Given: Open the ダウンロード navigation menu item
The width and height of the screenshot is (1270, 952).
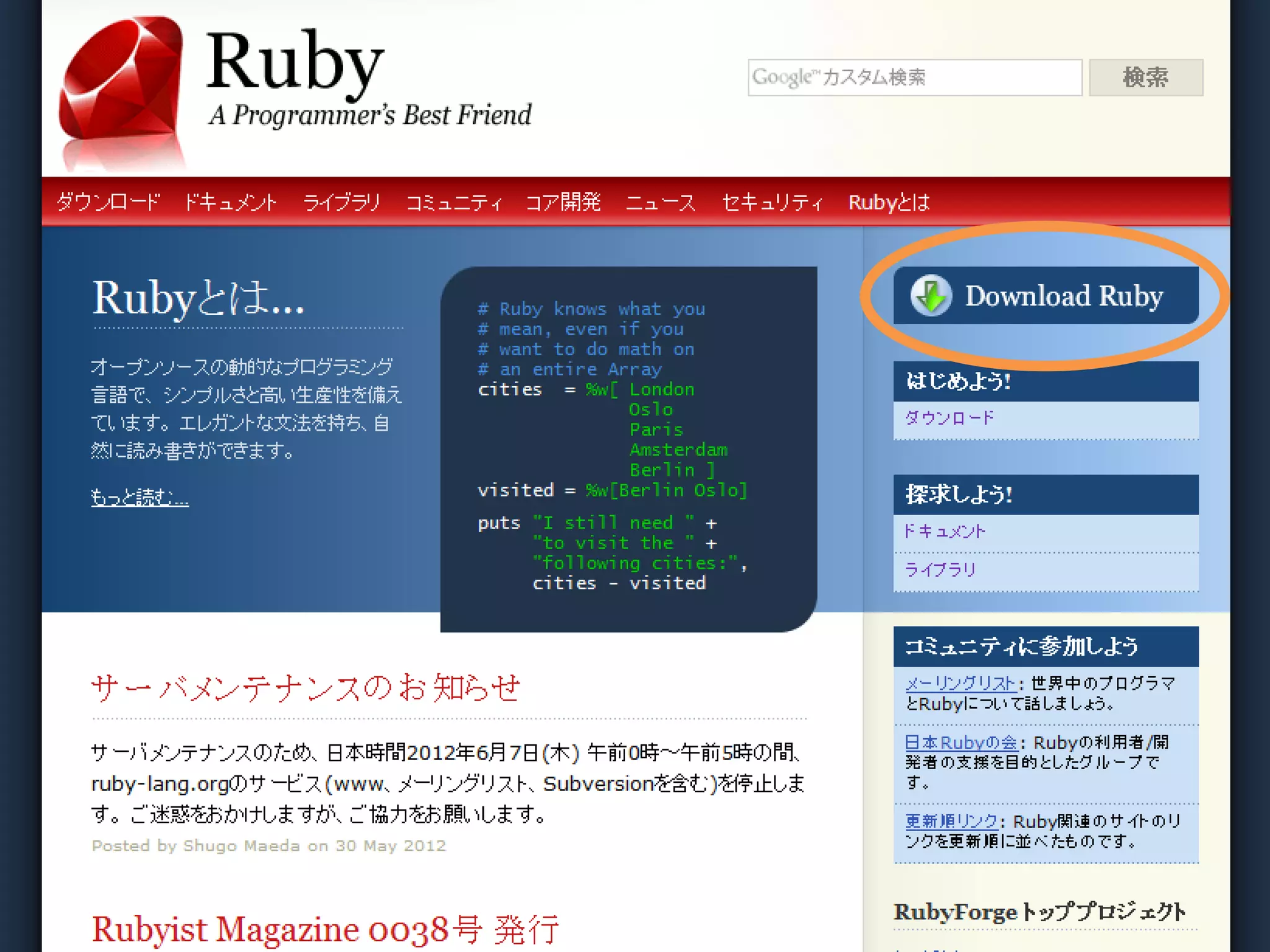Looking at the screenshot, I should (x=109, y=202).
